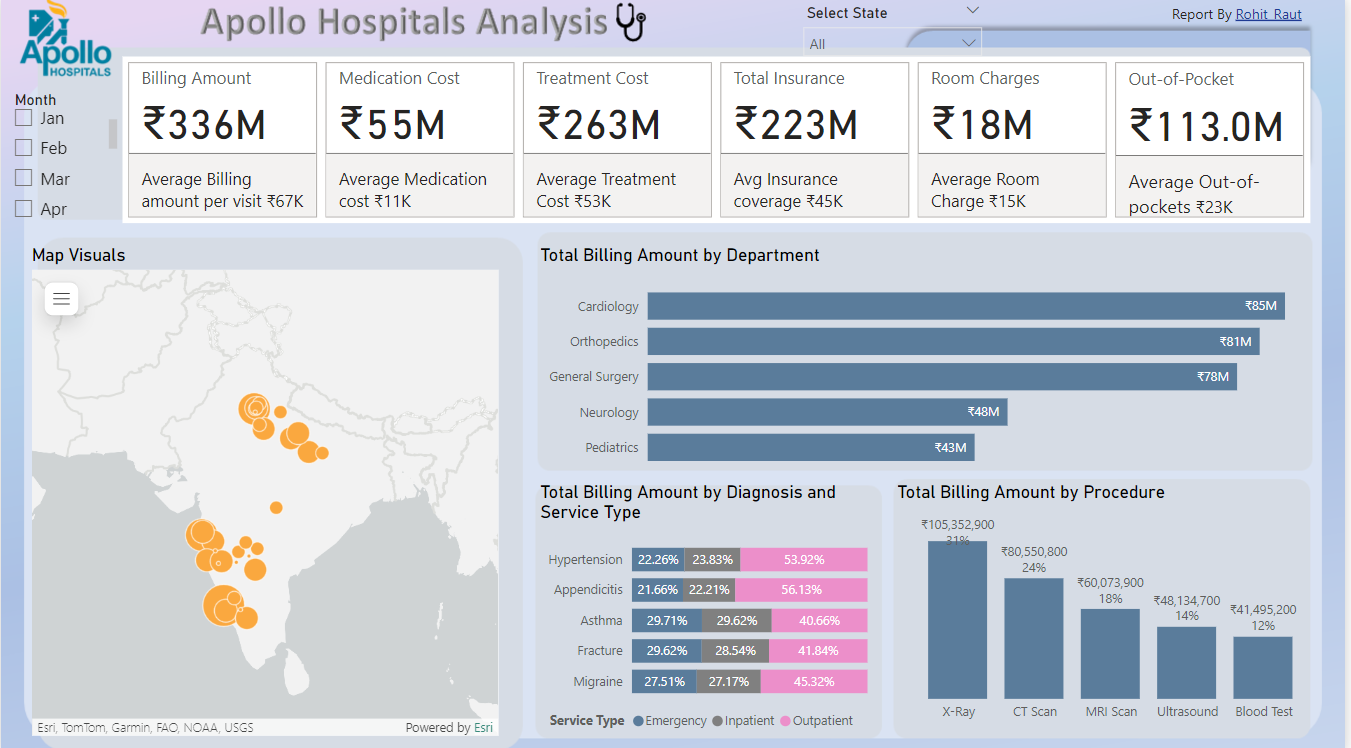
Task: Select the Cardiology bar in department chart
Action: pyautogui.click(x=965, y=306)
